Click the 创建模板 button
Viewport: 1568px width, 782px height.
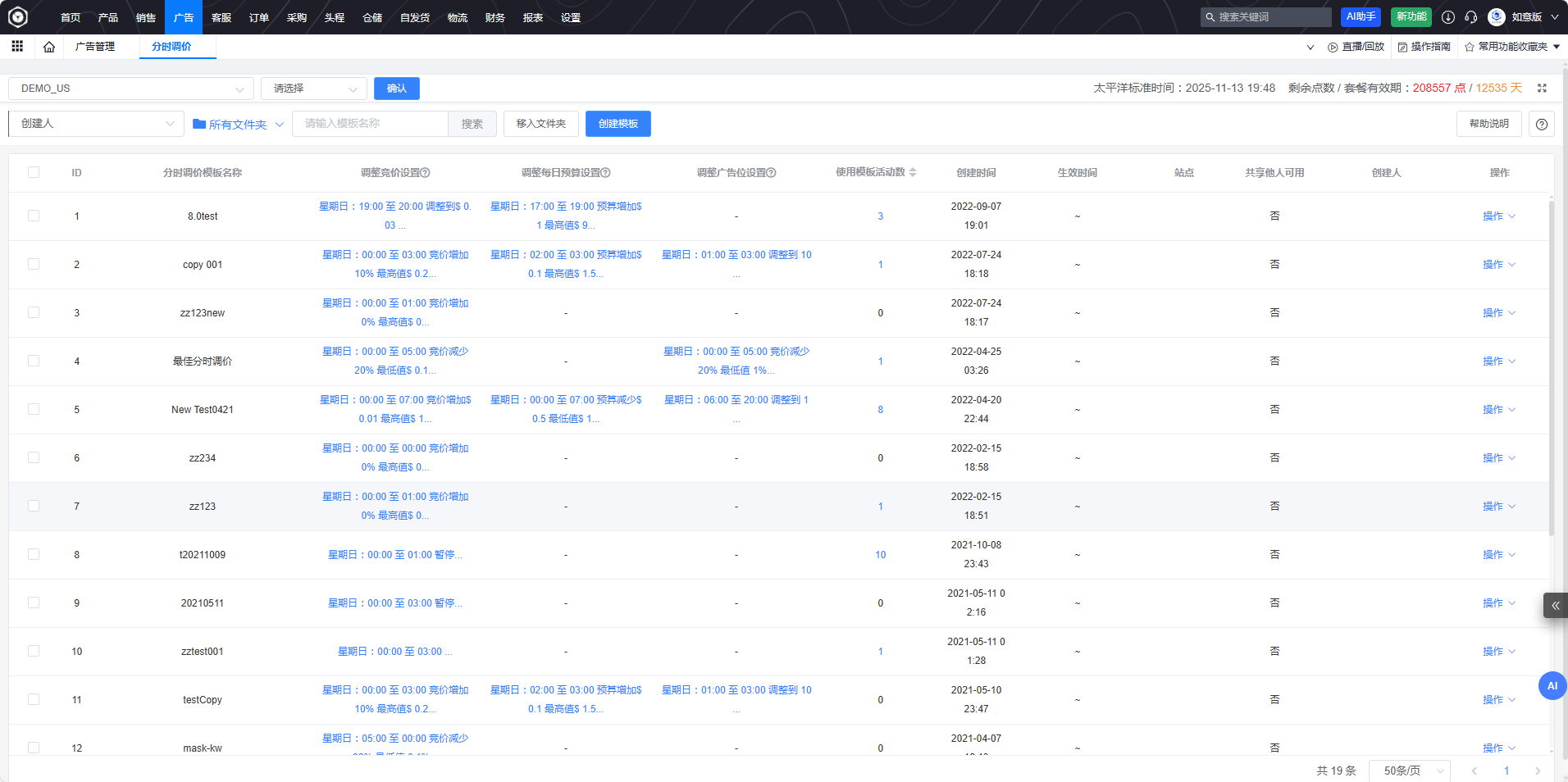618,124
